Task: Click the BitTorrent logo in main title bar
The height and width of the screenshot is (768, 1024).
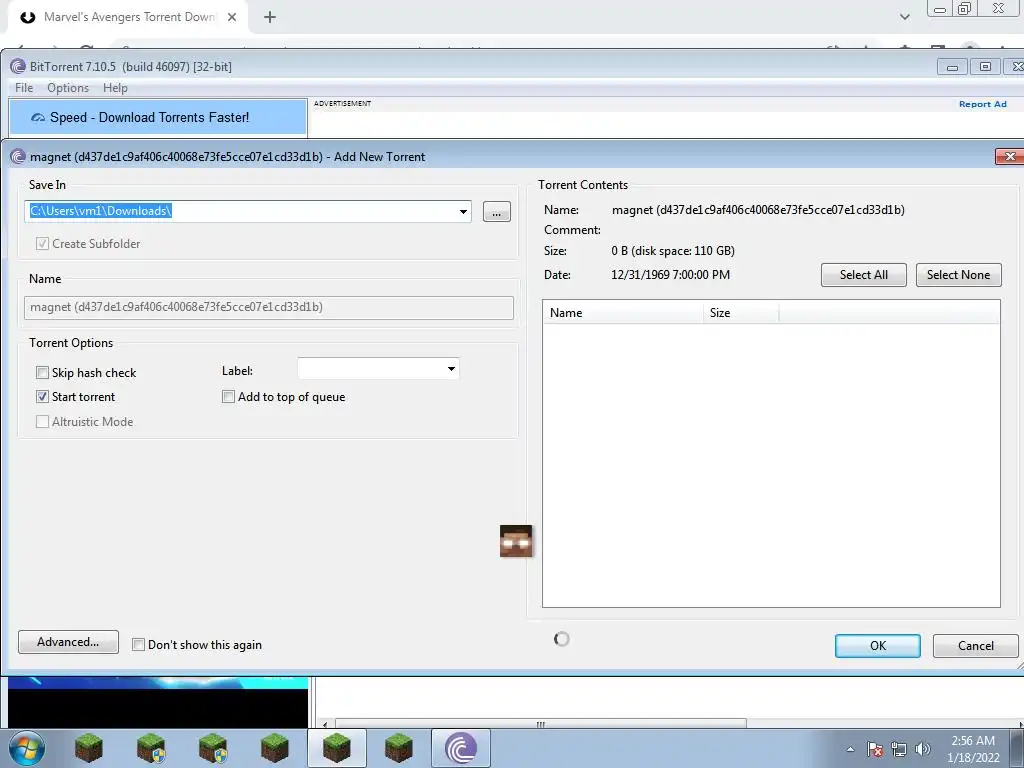Action: 18,66
